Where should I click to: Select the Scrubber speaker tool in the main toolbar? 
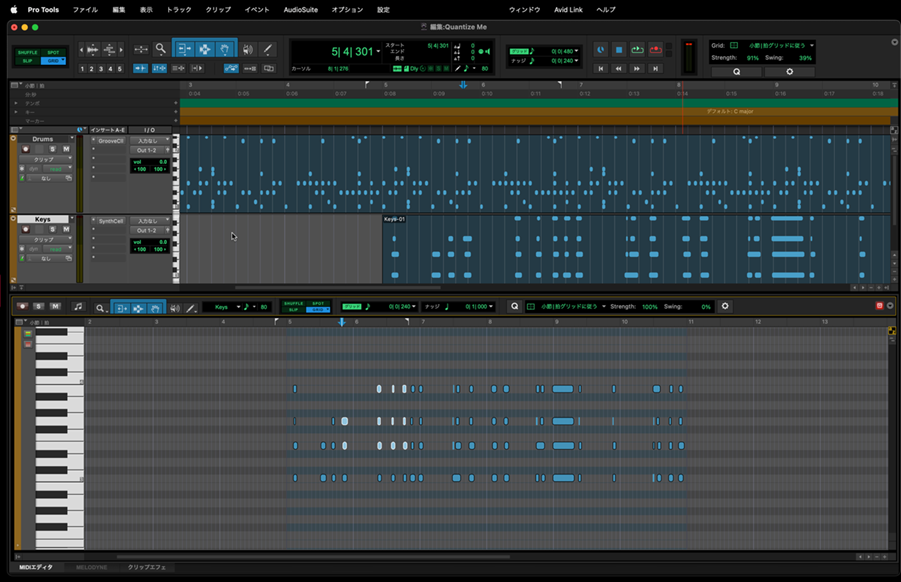pyautogui.click(x=248, y=49)
